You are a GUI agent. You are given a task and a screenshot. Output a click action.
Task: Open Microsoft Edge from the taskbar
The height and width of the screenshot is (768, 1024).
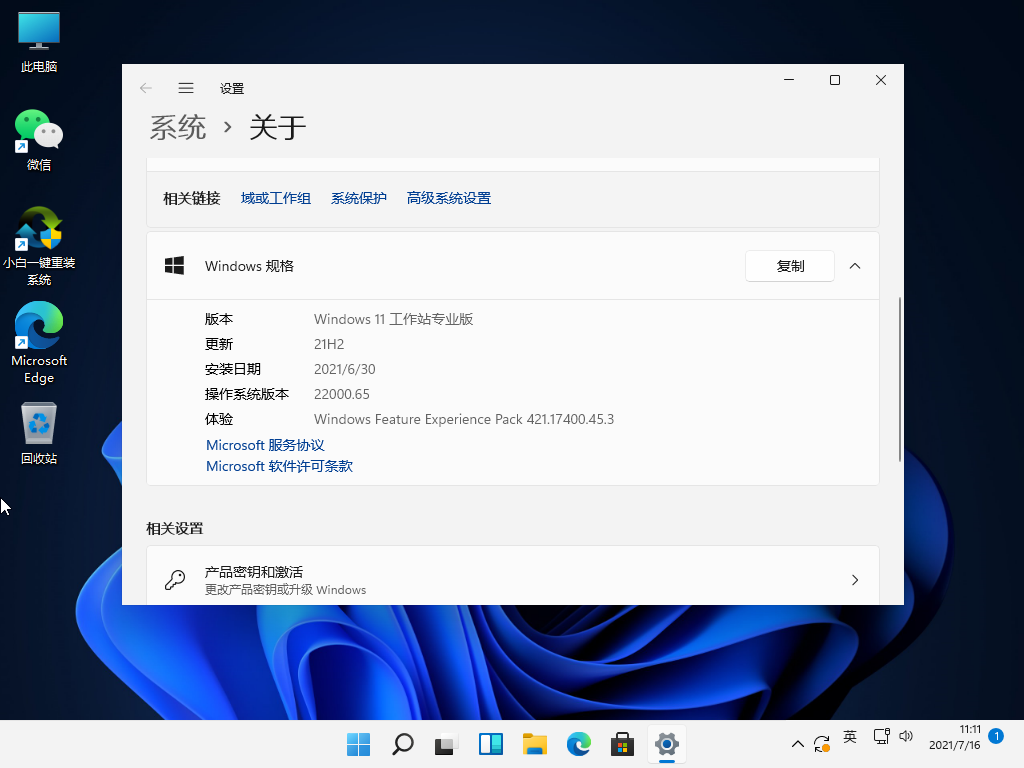[x=578, y=744]
